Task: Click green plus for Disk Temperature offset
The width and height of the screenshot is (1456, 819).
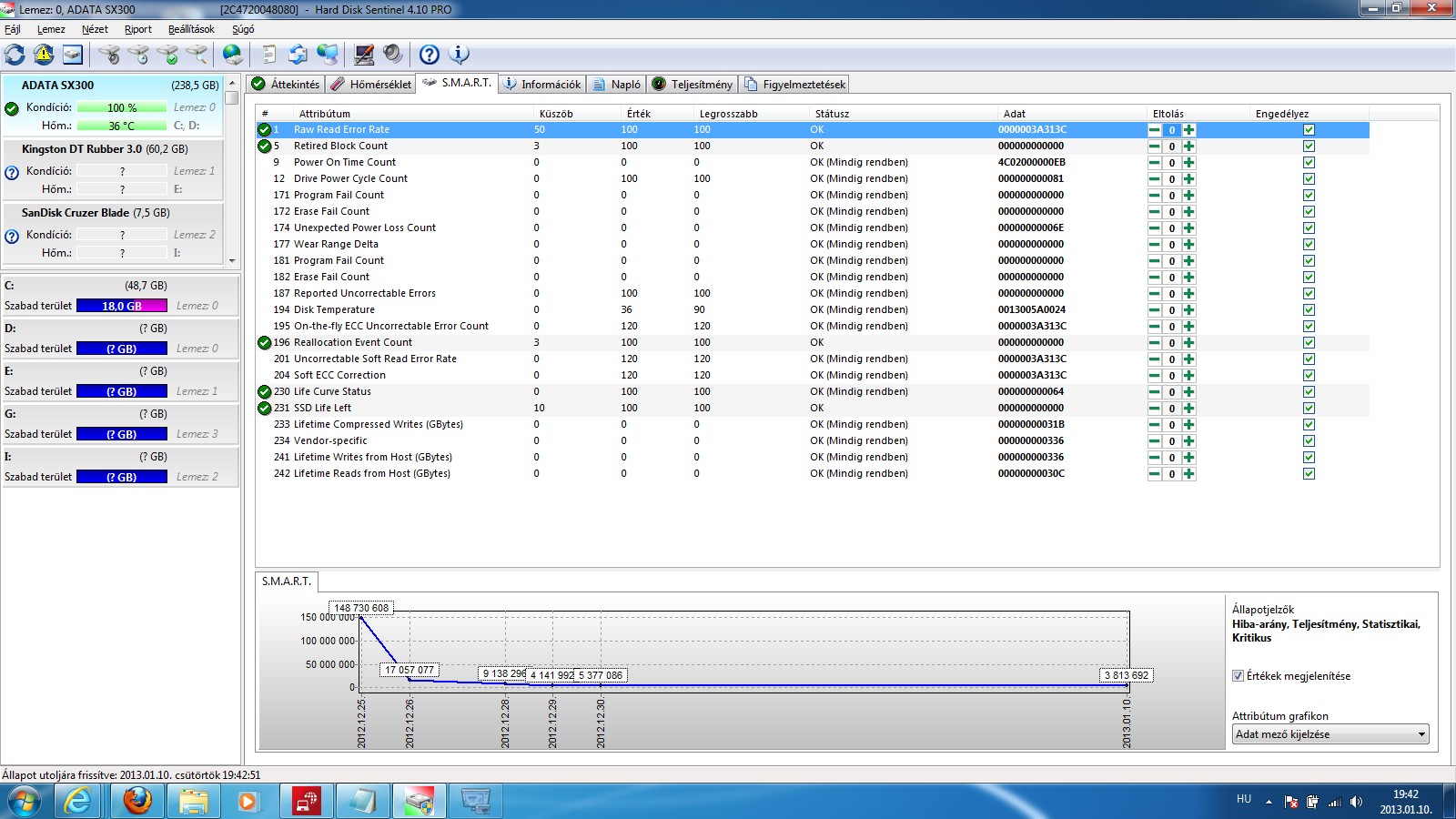Action: 1188,310
